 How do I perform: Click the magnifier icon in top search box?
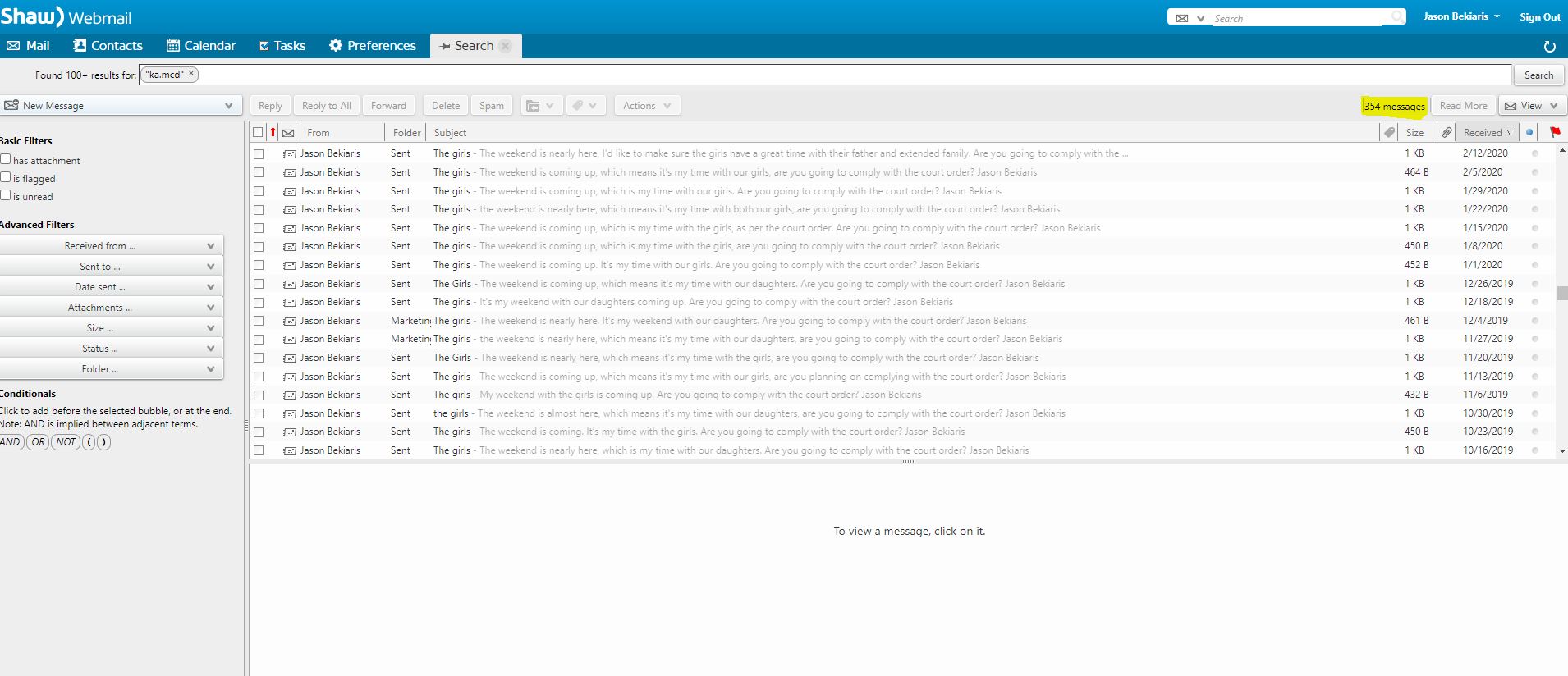click(x=1396, y=17)
